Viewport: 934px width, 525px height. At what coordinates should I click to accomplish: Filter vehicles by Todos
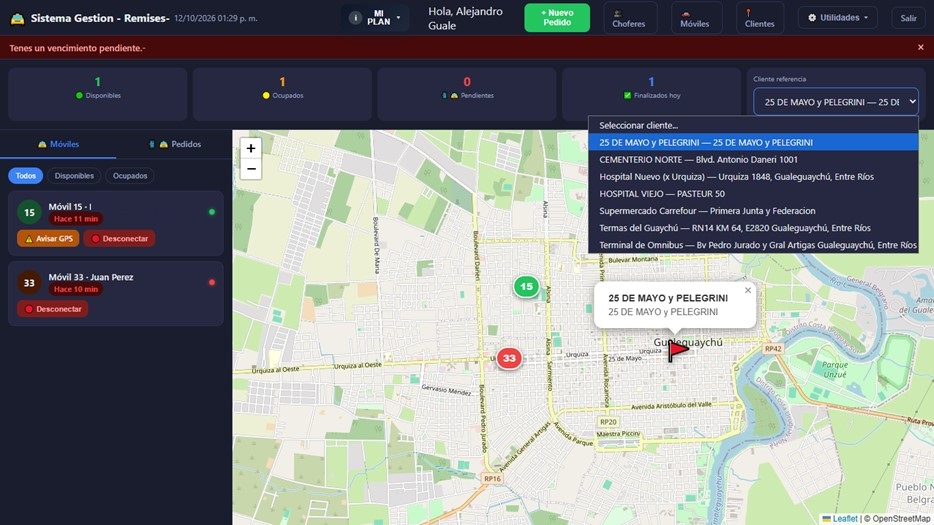26,176
